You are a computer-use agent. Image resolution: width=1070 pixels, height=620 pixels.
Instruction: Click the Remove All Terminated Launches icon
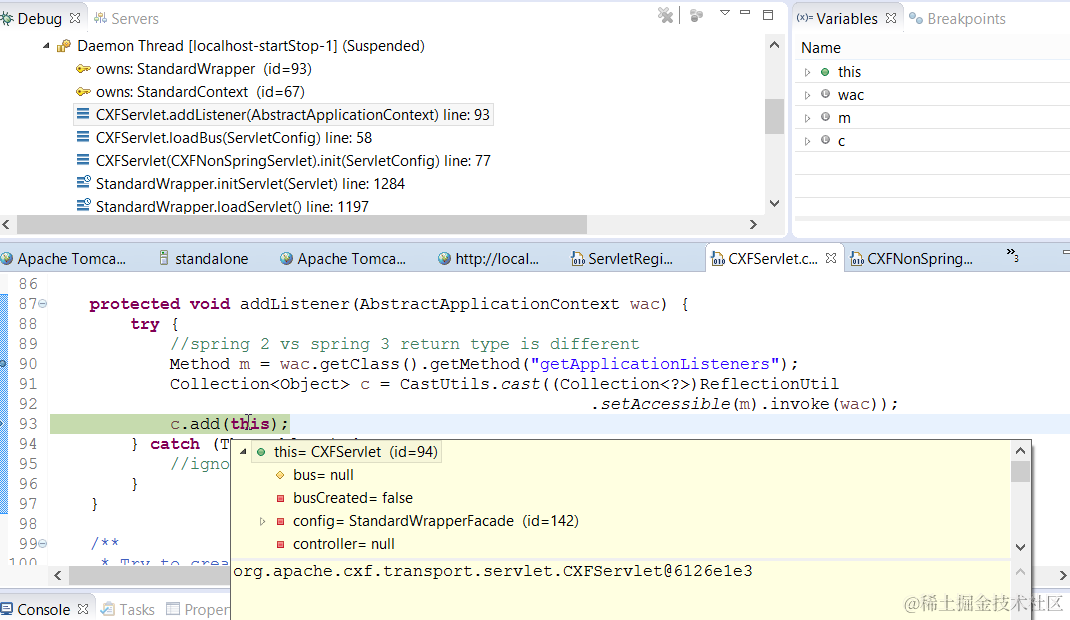[x=665, y=15]
